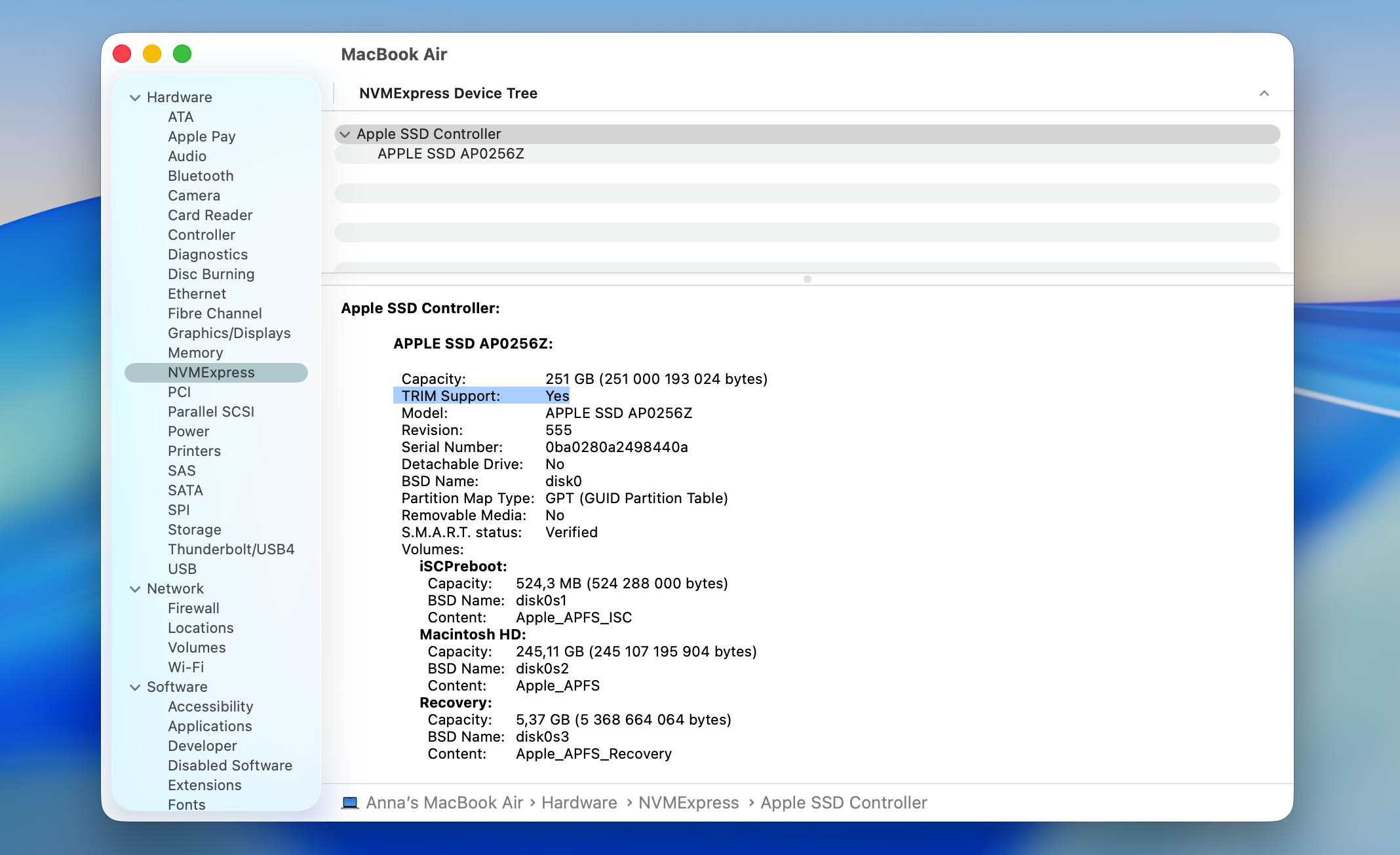Image resolution: width=1400 pixels, height=855 pixels.
Task: Open Firewall under Network
Action: (193, 609)
